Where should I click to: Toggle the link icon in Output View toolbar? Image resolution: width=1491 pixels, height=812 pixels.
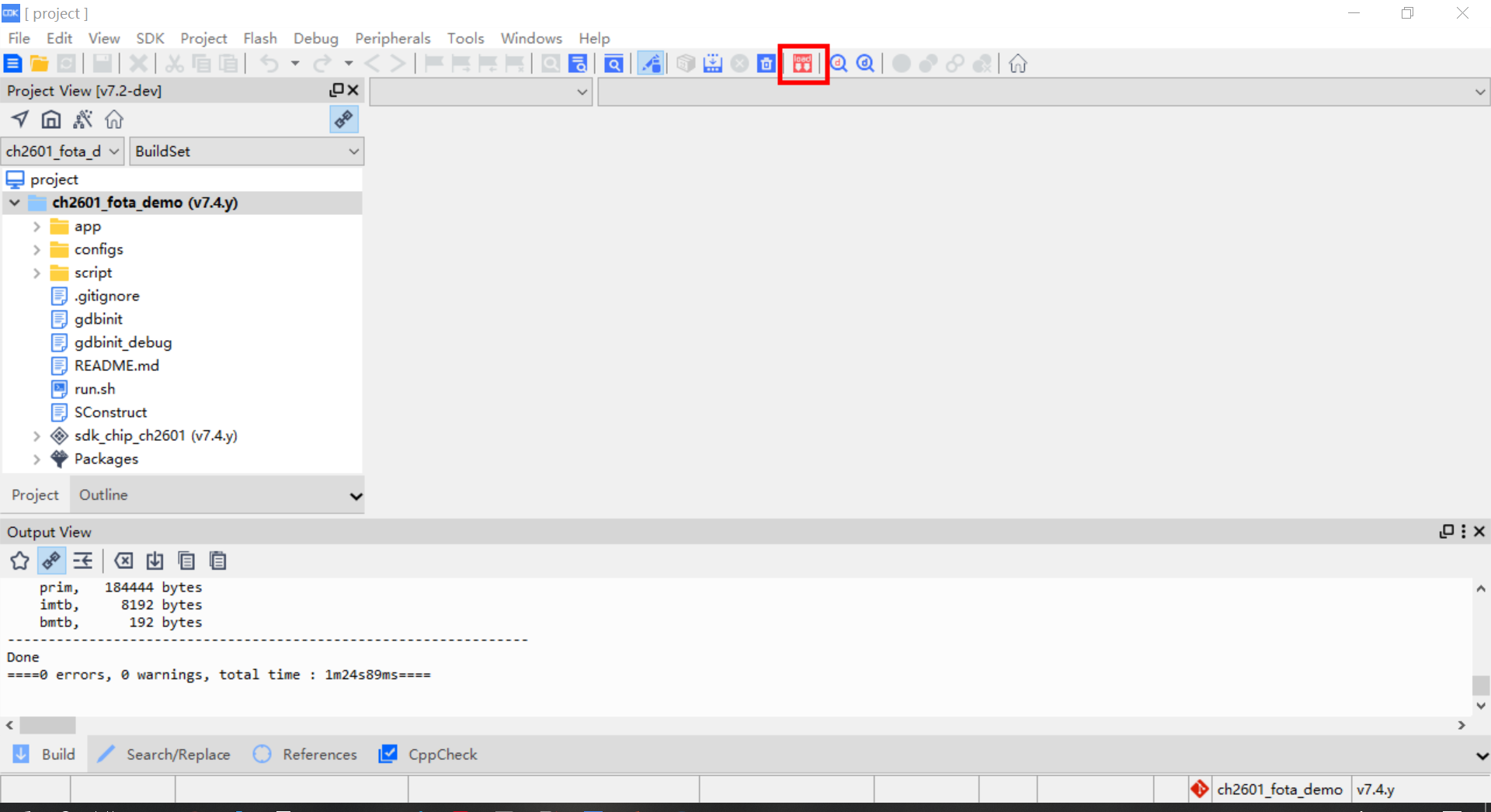[51, 560]
